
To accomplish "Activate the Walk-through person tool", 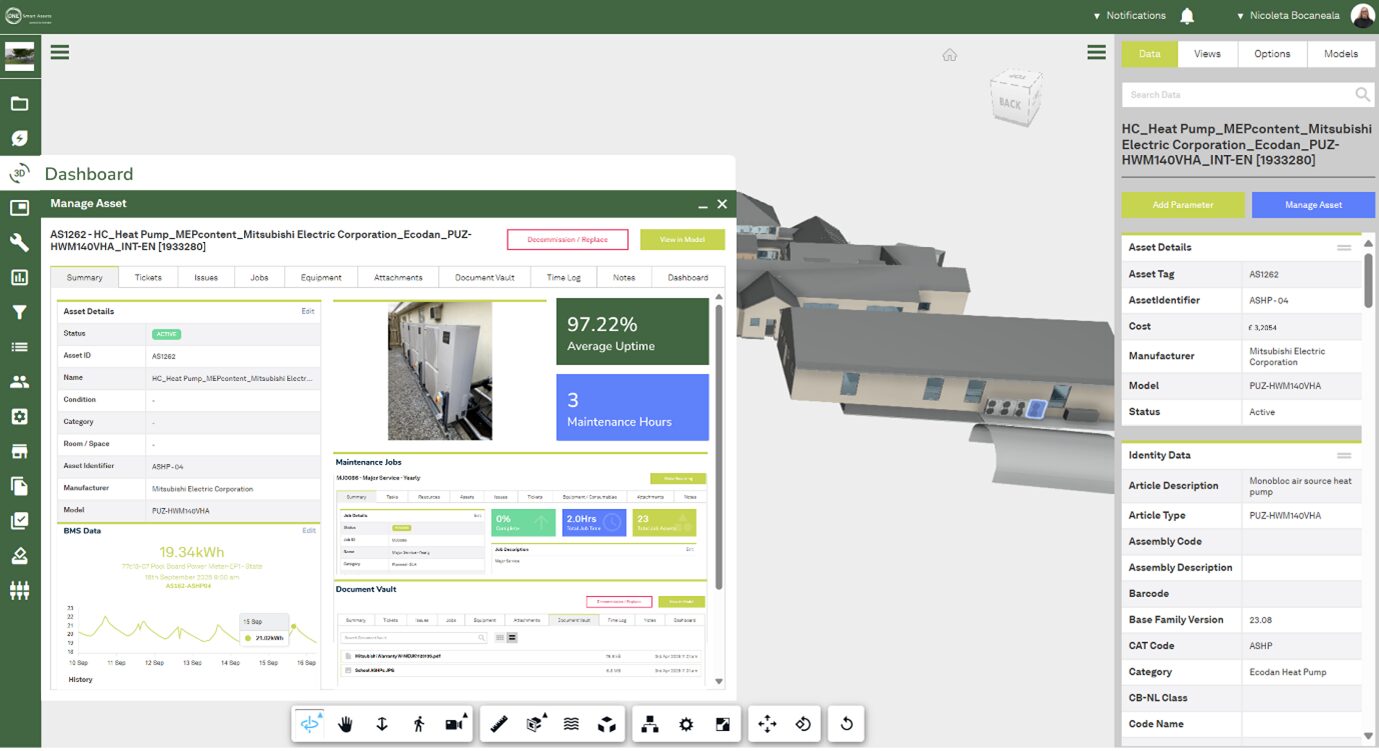I will [418, 723].
